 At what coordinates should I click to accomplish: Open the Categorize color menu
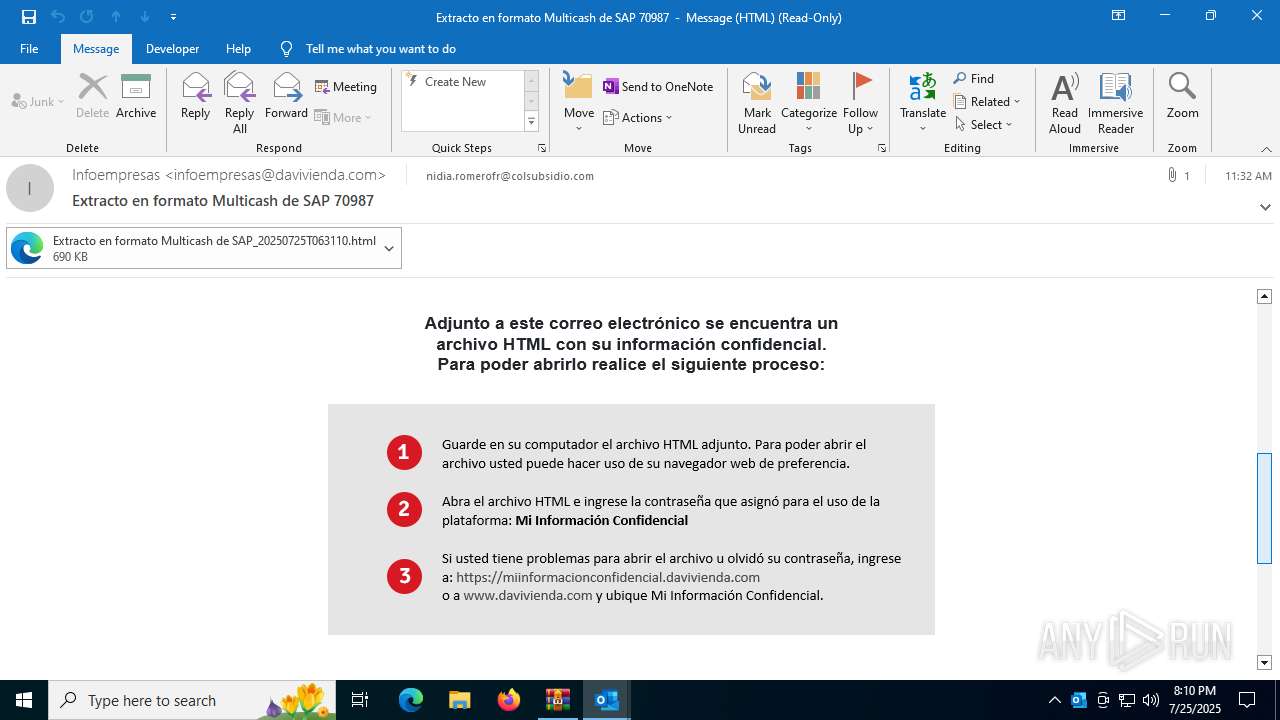pos(809,102)
